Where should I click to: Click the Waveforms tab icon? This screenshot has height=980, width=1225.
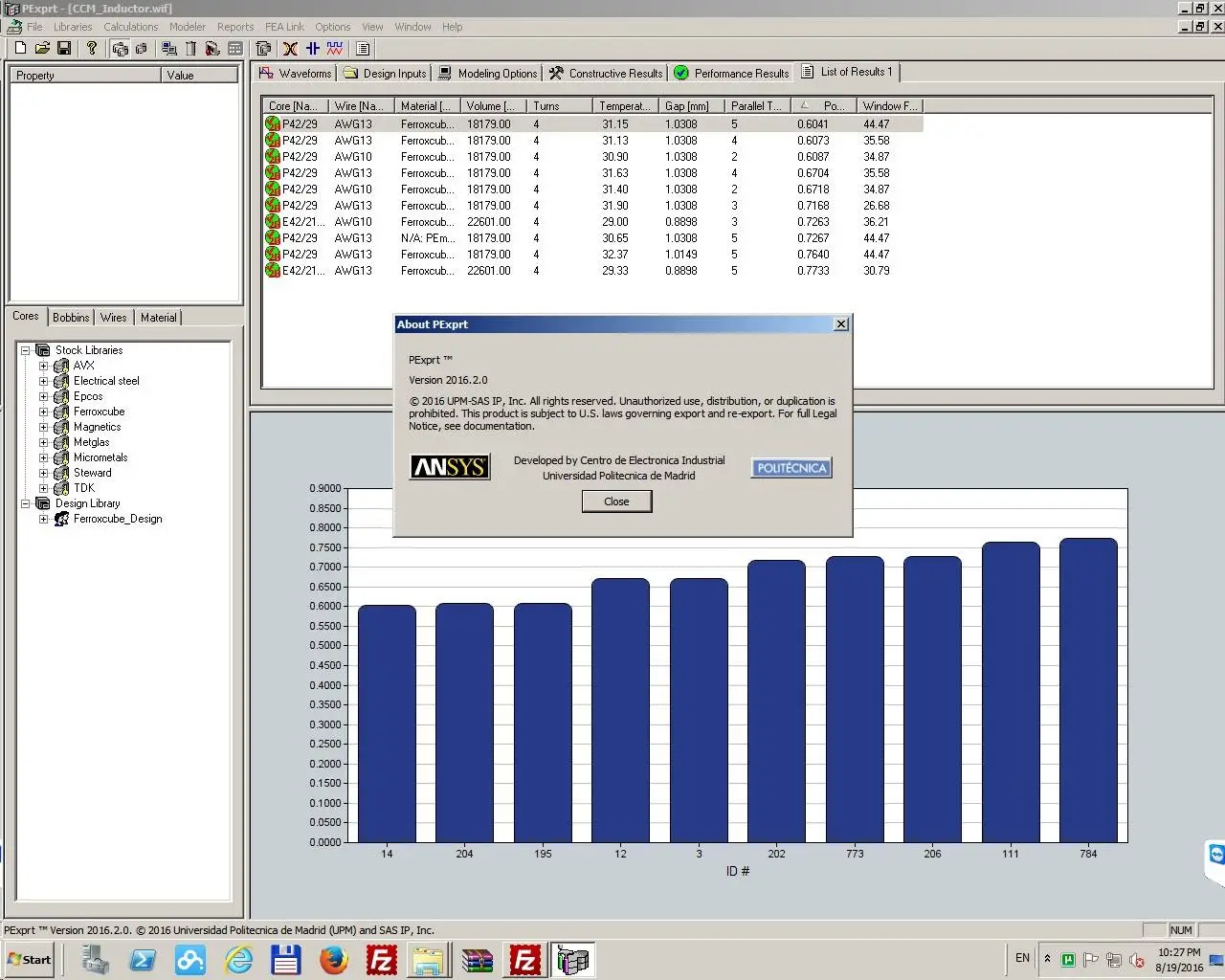[x=267, y=73]
